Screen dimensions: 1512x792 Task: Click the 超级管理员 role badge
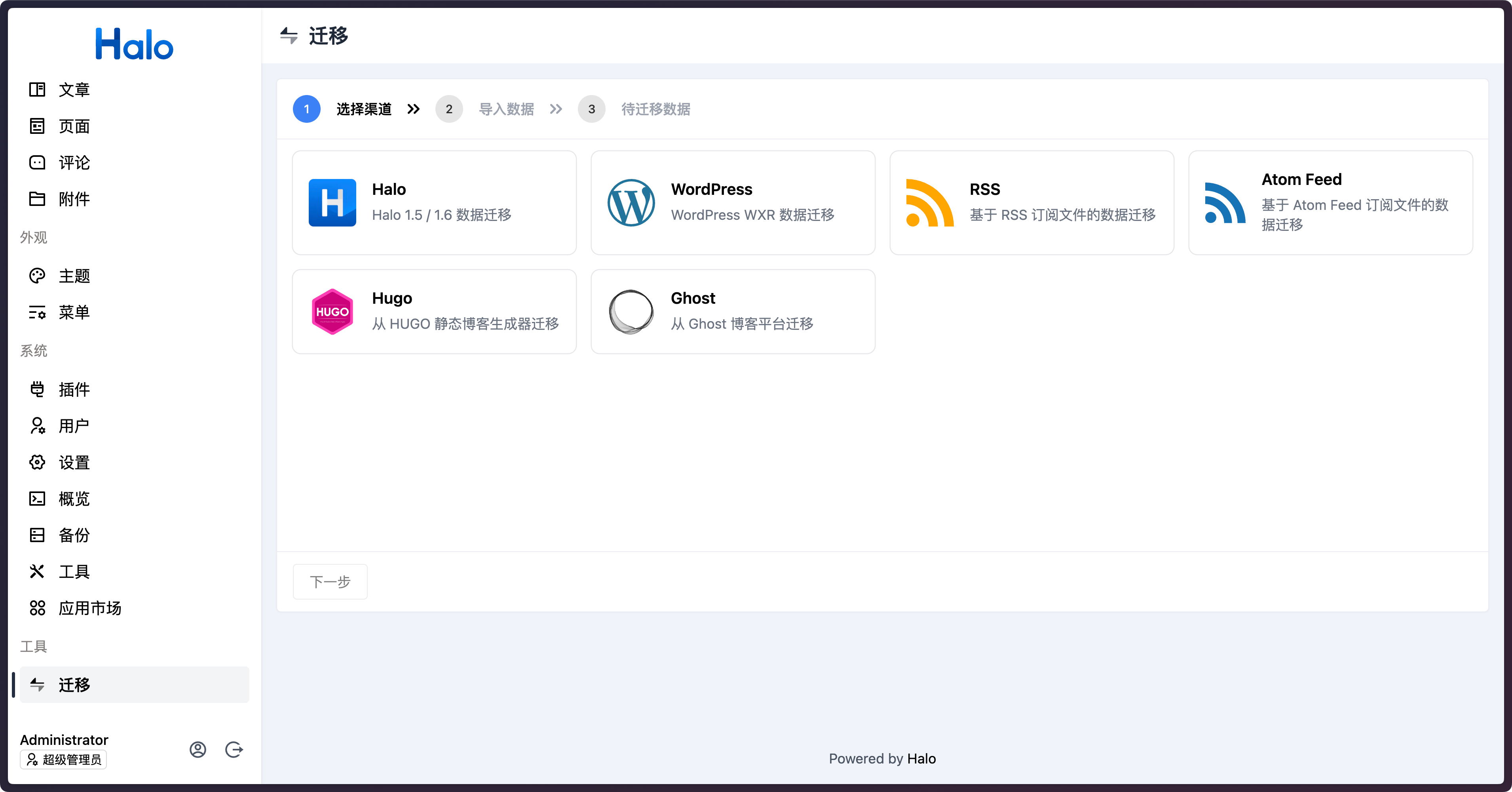point(63,759)
